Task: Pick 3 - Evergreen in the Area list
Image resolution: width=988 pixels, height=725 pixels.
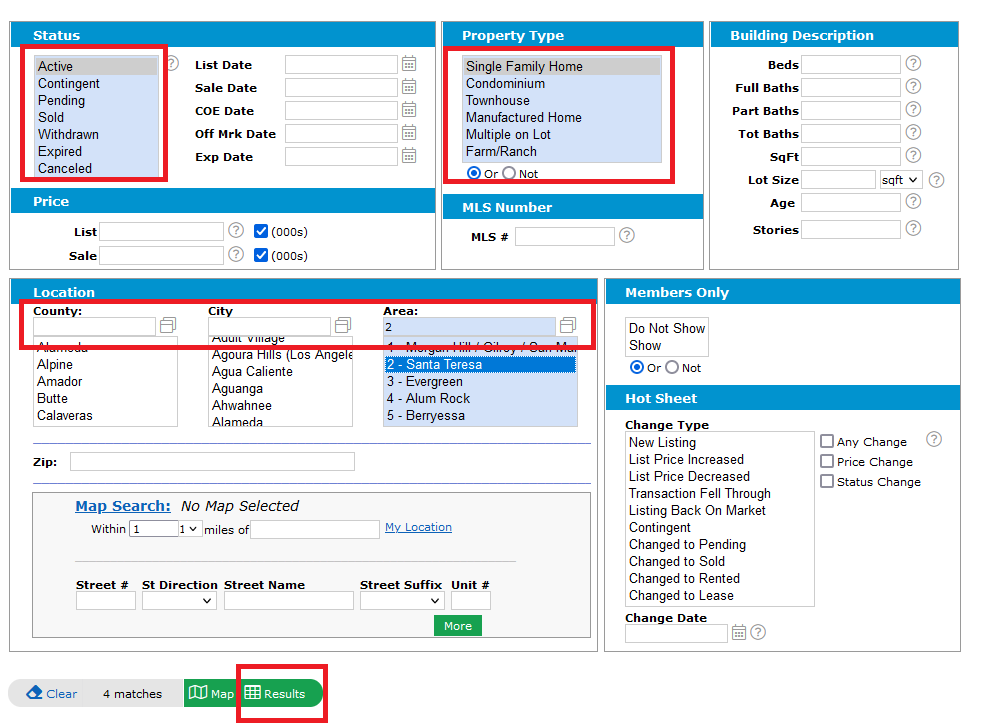Action: point(480,382)
